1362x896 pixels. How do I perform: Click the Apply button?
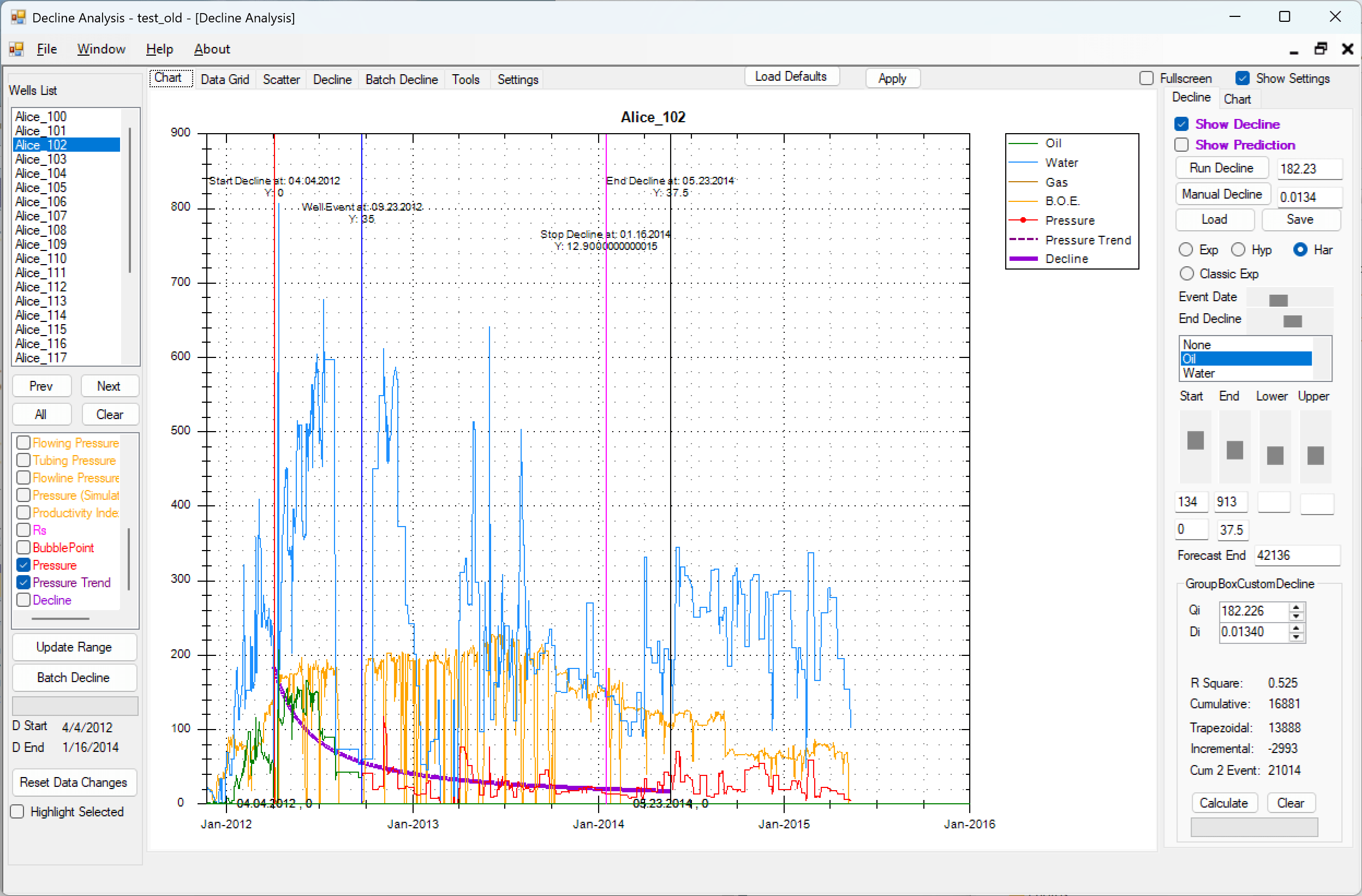[892, 79]
